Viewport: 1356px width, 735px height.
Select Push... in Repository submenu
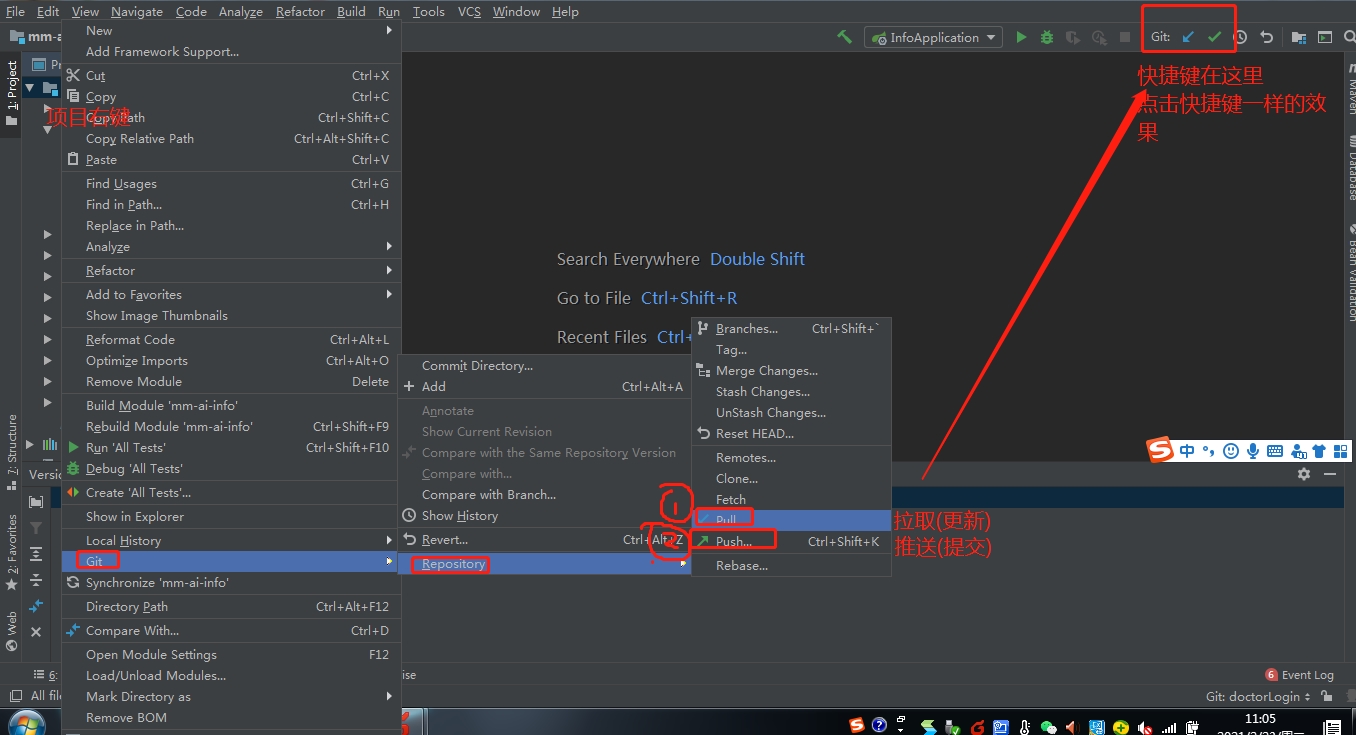(x=791, y=541)
